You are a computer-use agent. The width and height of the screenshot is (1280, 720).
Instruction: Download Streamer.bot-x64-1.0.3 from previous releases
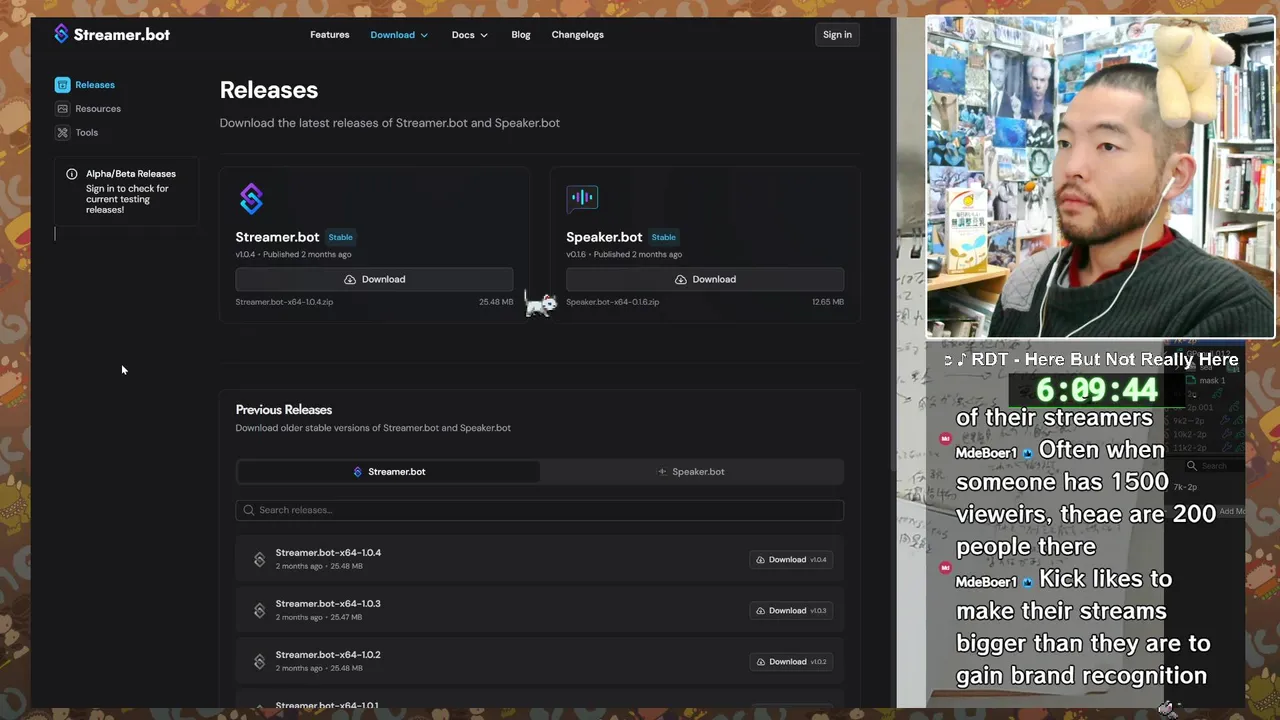tap(791, 610)
